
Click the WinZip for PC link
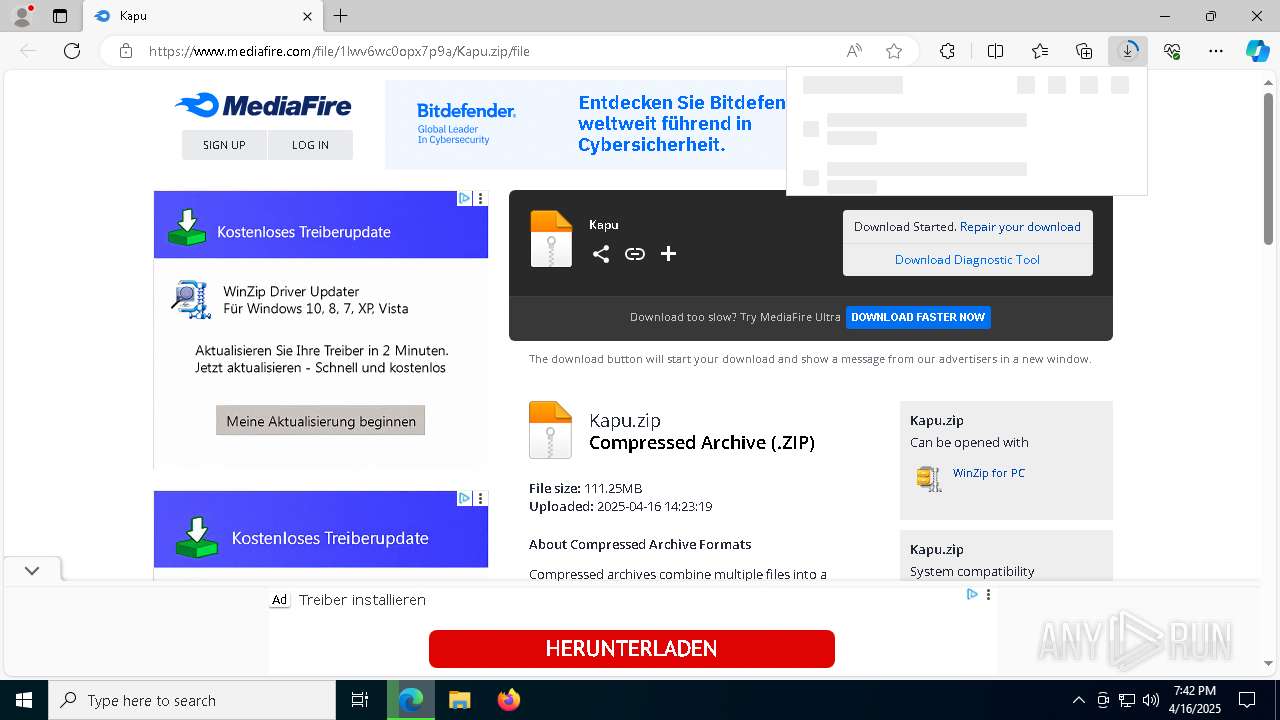click(989, 473)
